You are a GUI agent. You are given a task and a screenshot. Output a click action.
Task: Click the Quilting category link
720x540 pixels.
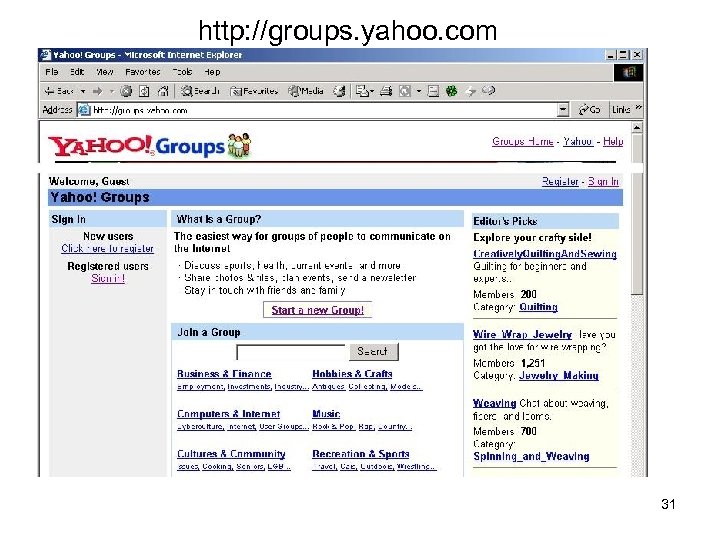pos(538,307)
